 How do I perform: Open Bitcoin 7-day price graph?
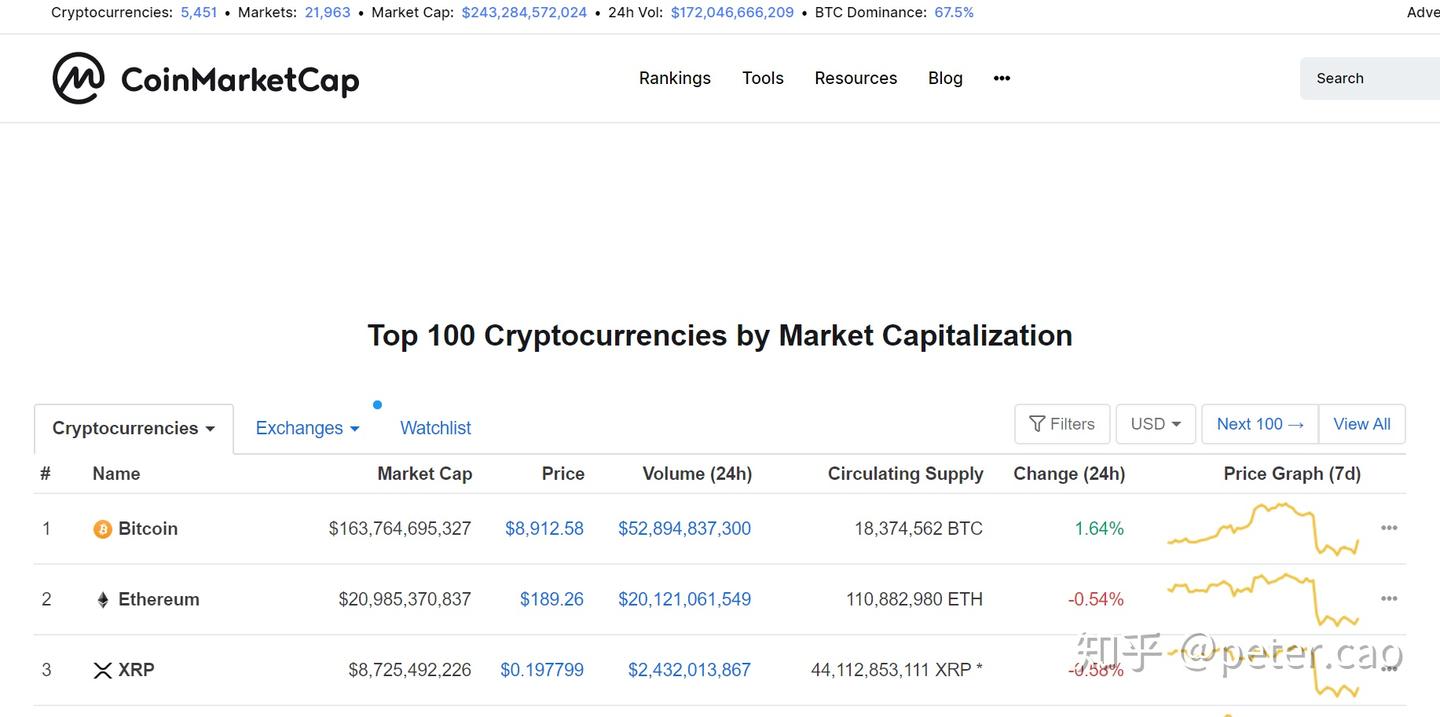(x=1262, y=529)
